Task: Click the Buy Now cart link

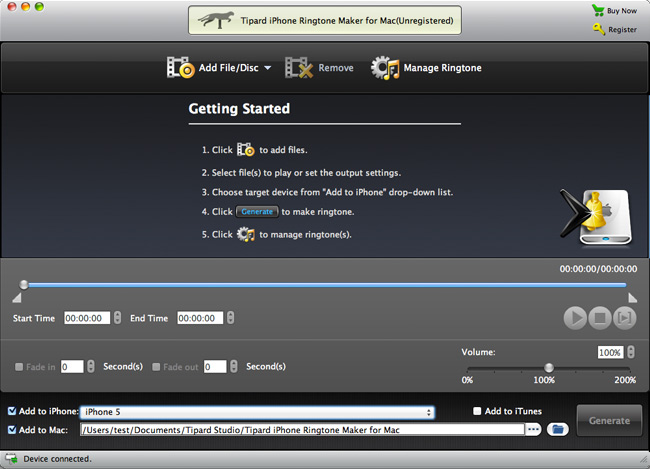Action: tap(614, 10)
